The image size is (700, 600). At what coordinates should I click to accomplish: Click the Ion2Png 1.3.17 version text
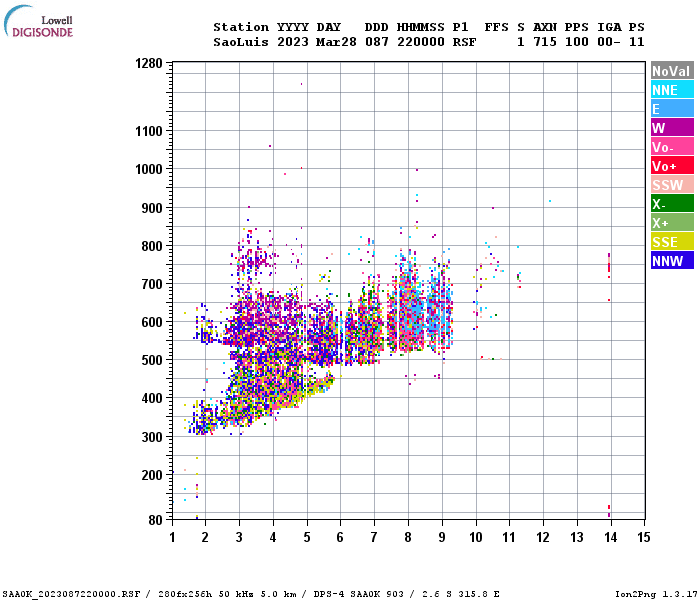click(656, 594)
